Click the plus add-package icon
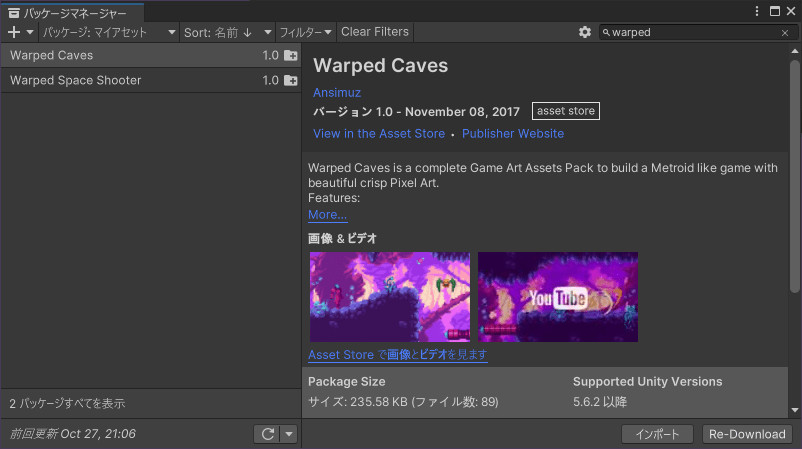This screenshot has height=449, width=802. click(14, 32)
